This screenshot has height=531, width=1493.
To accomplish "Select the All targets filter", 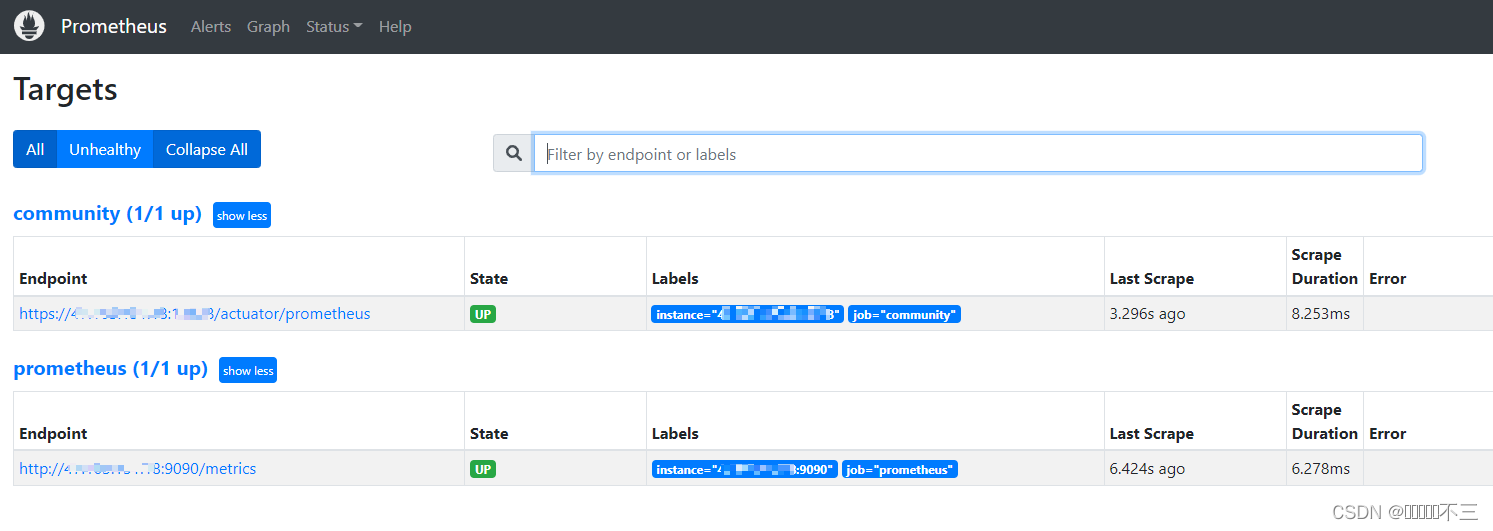I will click(35, 149).
